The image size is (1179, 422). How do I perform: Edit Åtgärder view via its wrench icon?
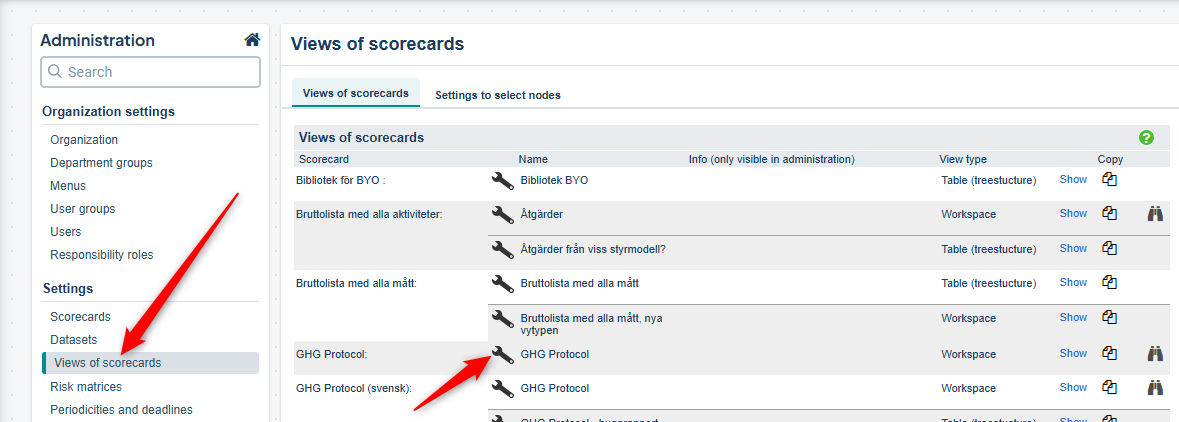(502, 215)
